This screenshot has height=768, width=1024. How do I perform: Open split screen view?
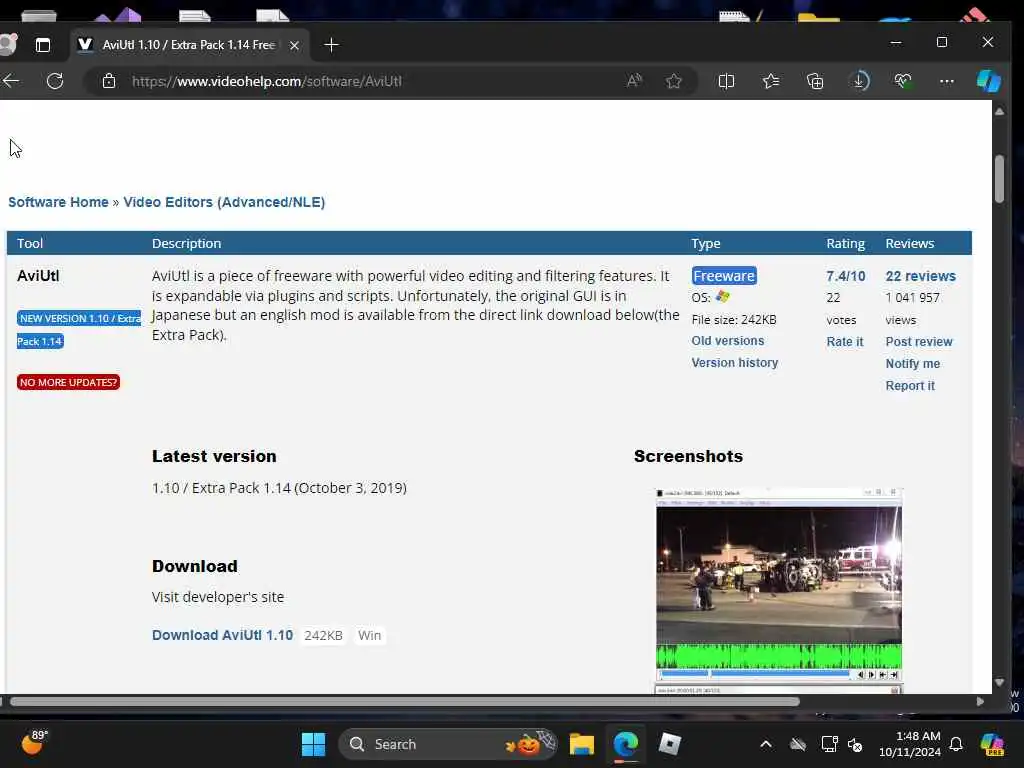tap(726, 81)
